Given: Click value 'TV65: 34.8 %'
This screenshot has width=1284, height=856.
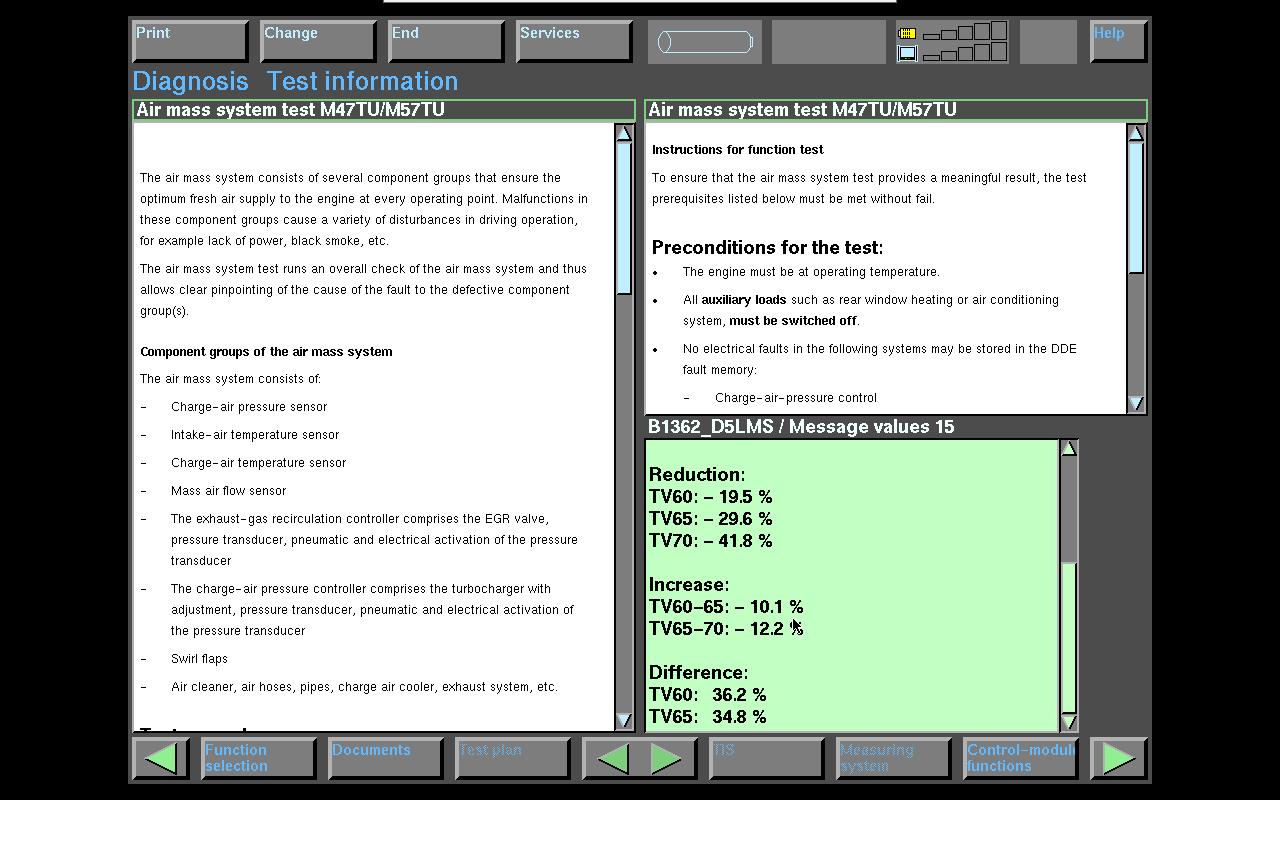Looking at the screenshot, I should point(707,717).
